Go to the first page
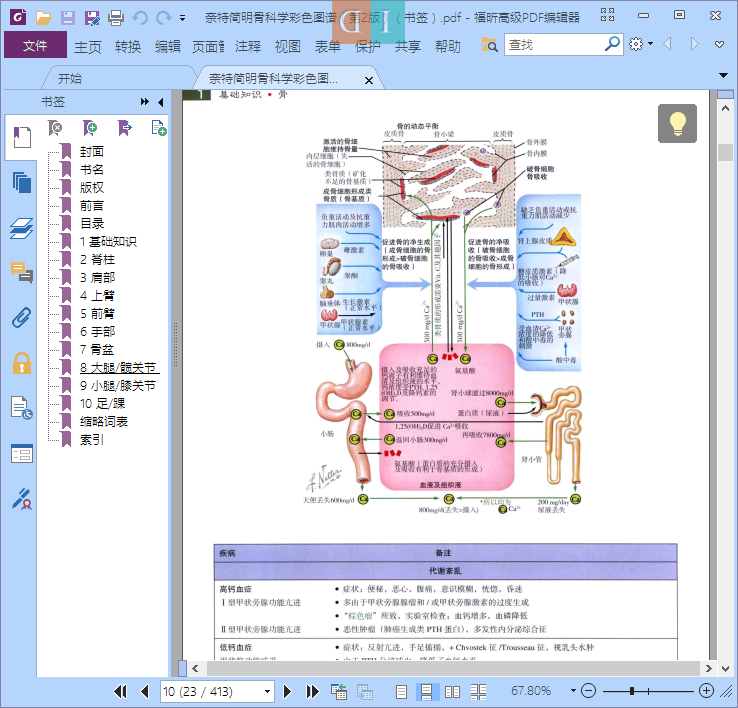 click(x=120, y=691)
